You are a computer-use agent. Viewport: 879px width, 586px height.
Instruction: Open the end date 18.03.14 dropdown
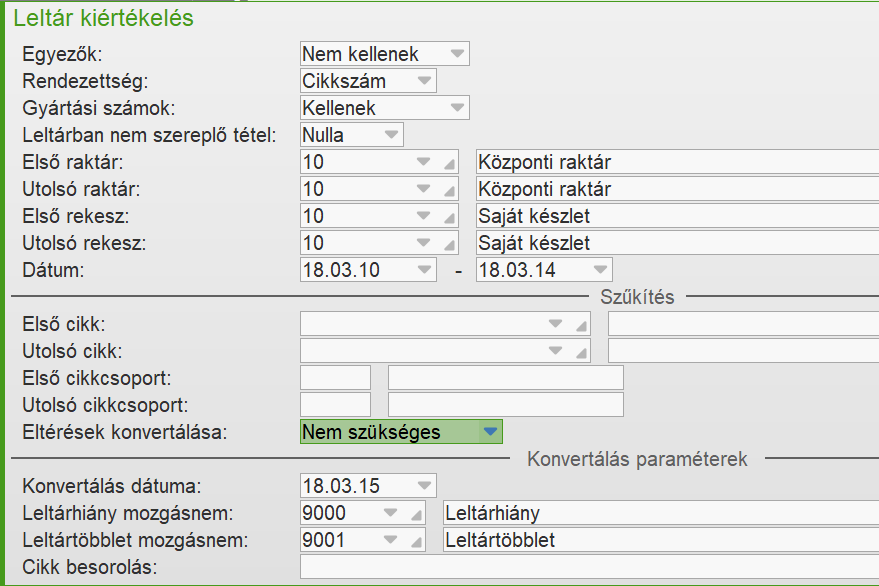click(599, 270)
